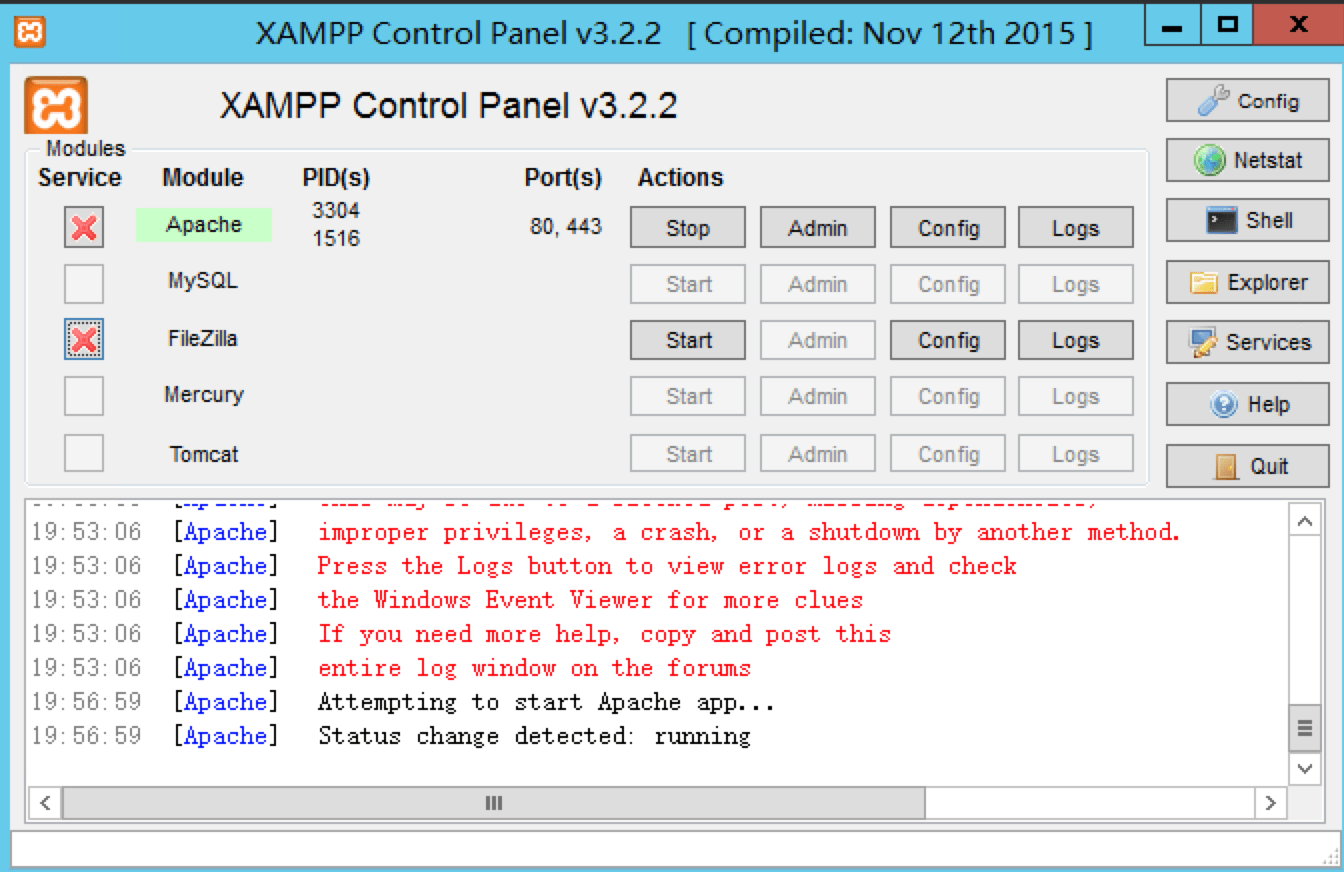Click the Apache PID 1516 value

click(336, 238)
